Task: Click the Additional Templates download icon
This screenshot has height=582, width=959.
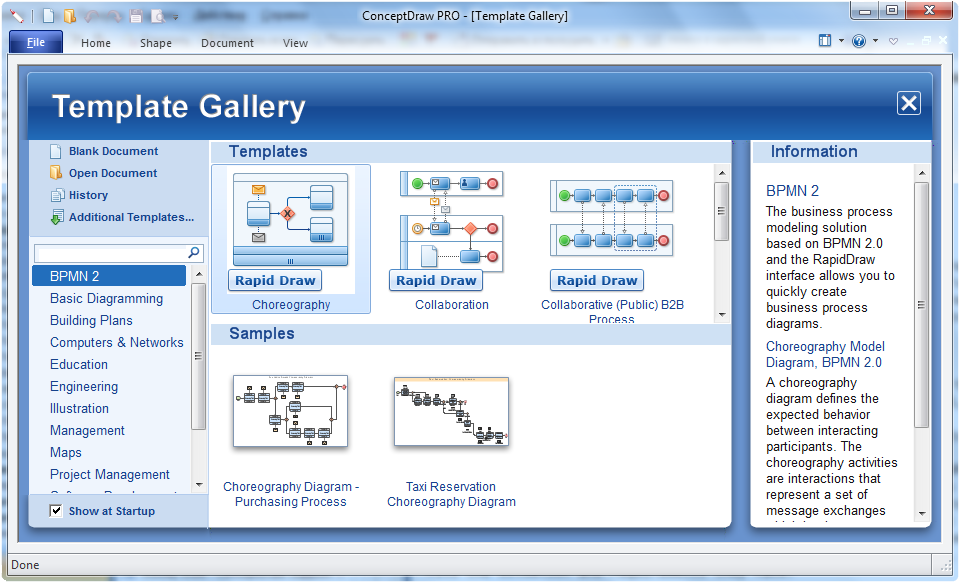Action: tap(57, 217)
